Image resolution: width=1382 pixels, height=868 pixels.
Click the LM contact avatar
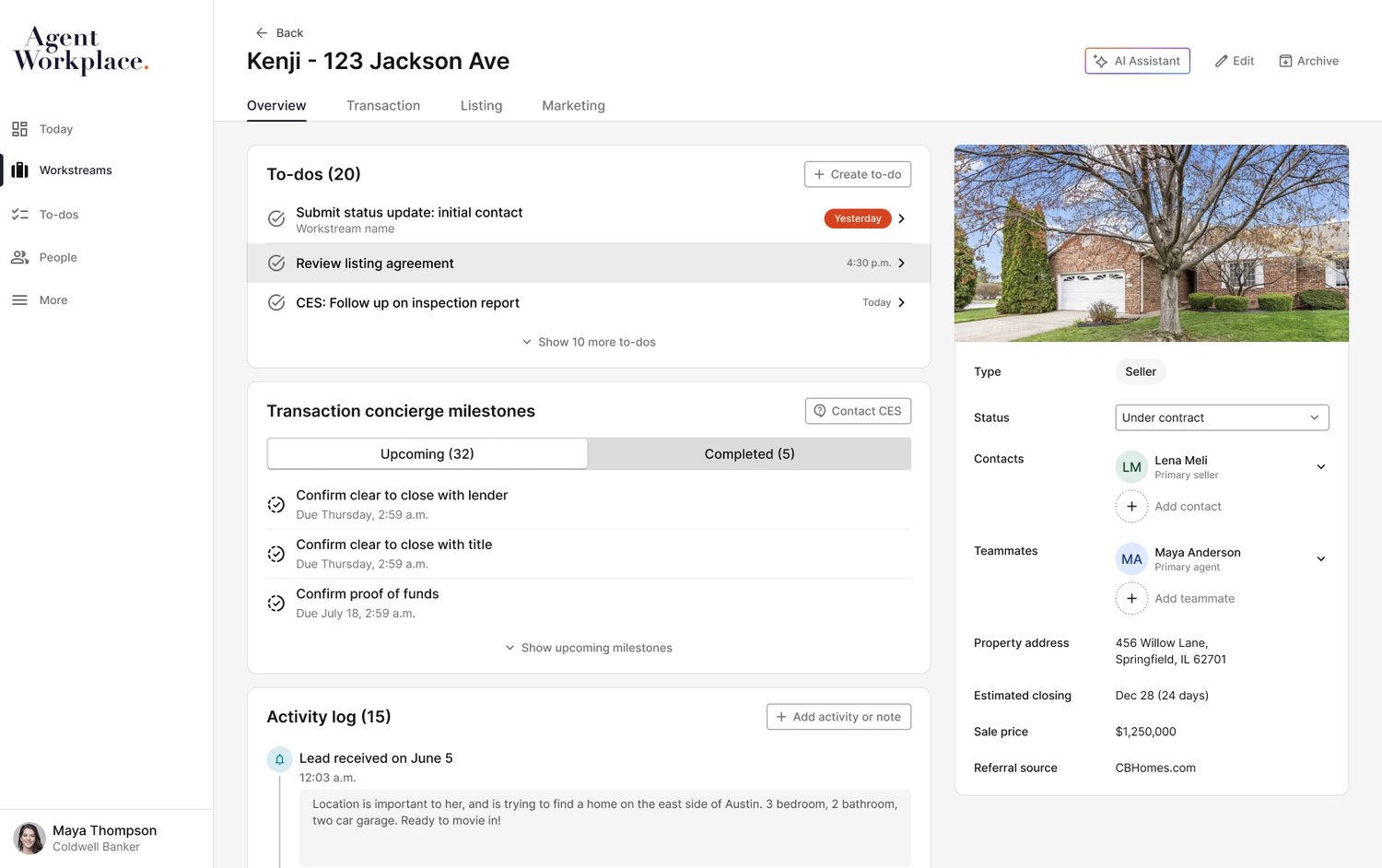[1131, 467]
